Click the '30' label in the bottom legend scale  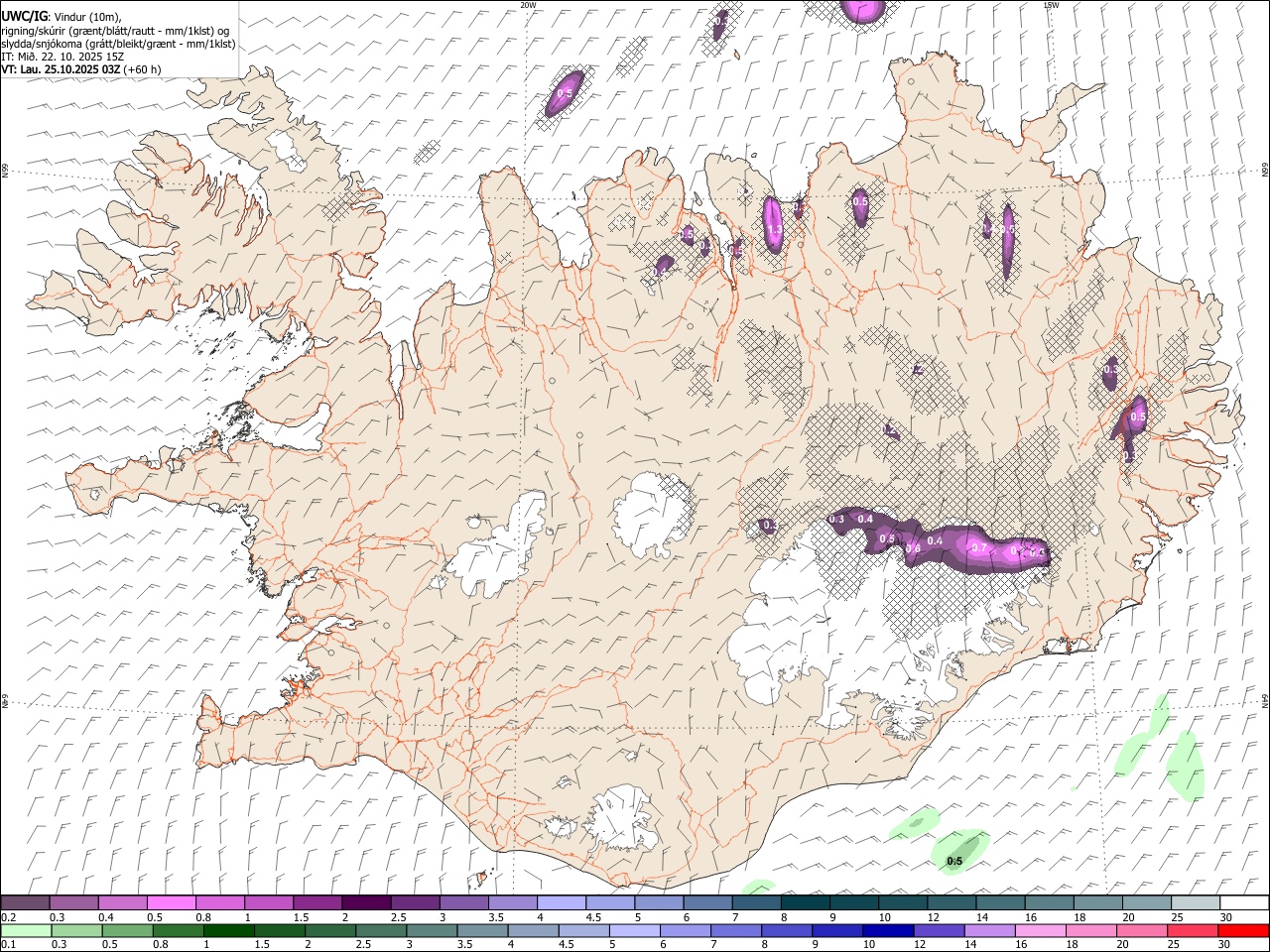[x=1223, y=945]
